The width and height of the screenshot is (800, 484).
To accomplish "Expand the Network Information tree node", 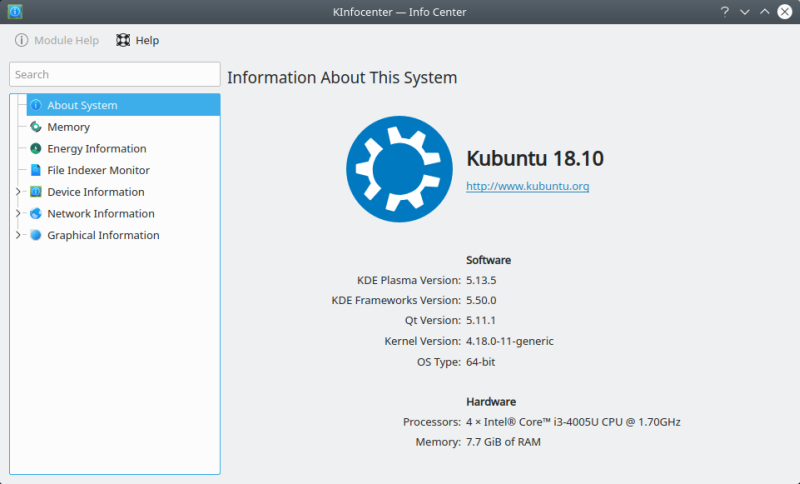I will [x=18, y=213].
